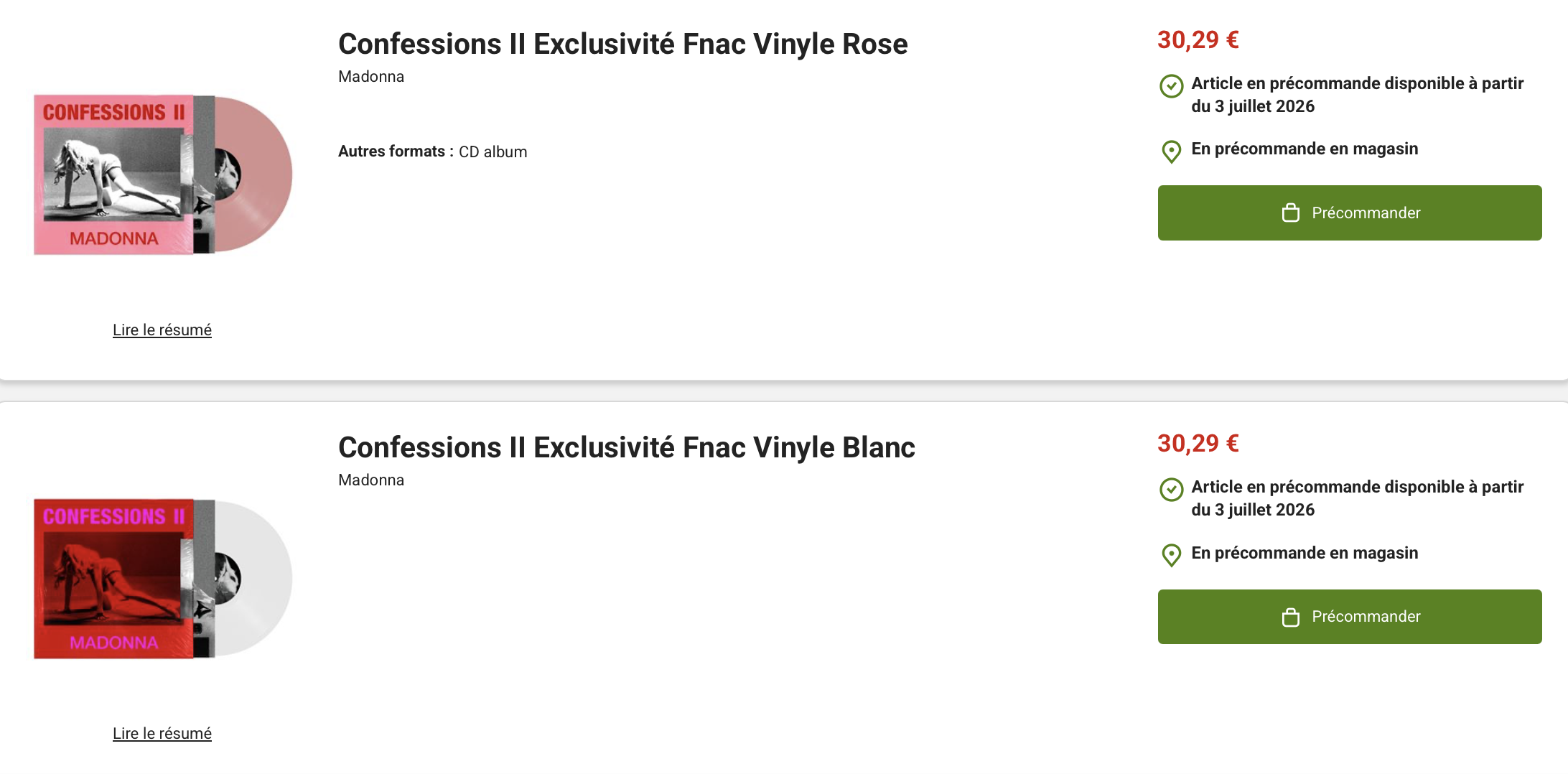Click availability checkmark icon for Vinyle Blanc

pyautogui.click(x=1171, y=490)
